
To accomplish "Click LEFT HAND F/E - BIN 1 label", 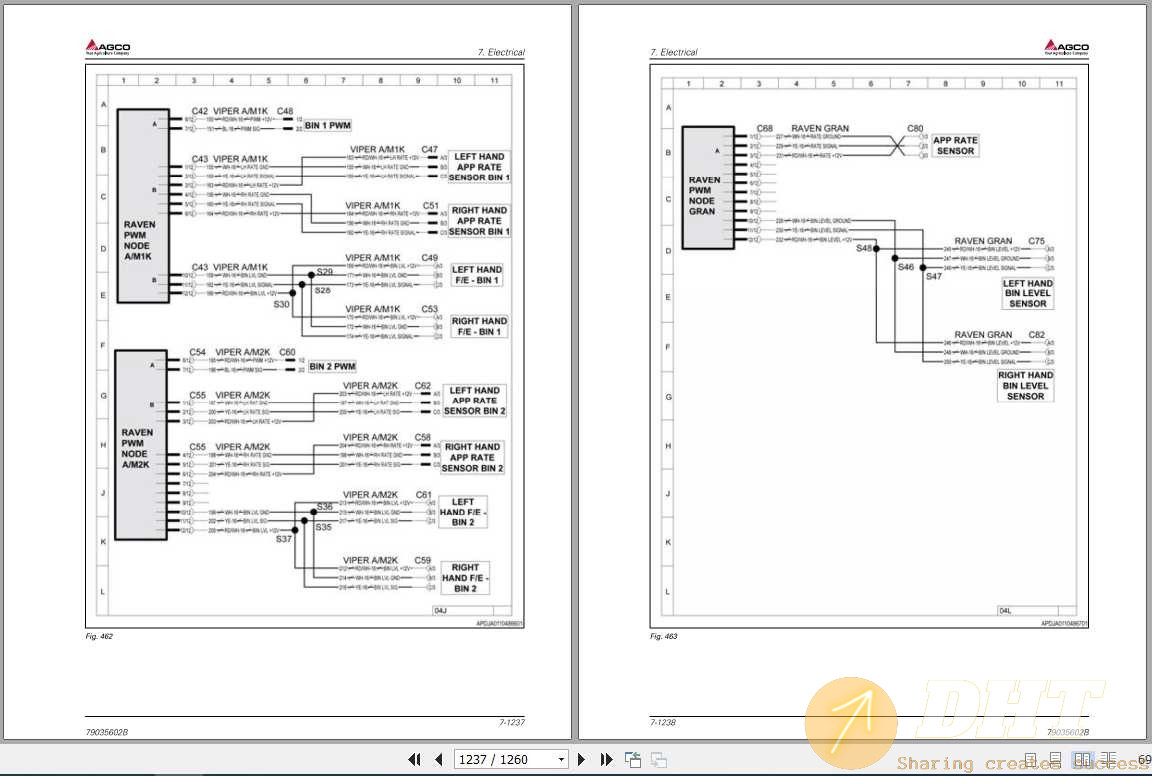I will 476,275.
